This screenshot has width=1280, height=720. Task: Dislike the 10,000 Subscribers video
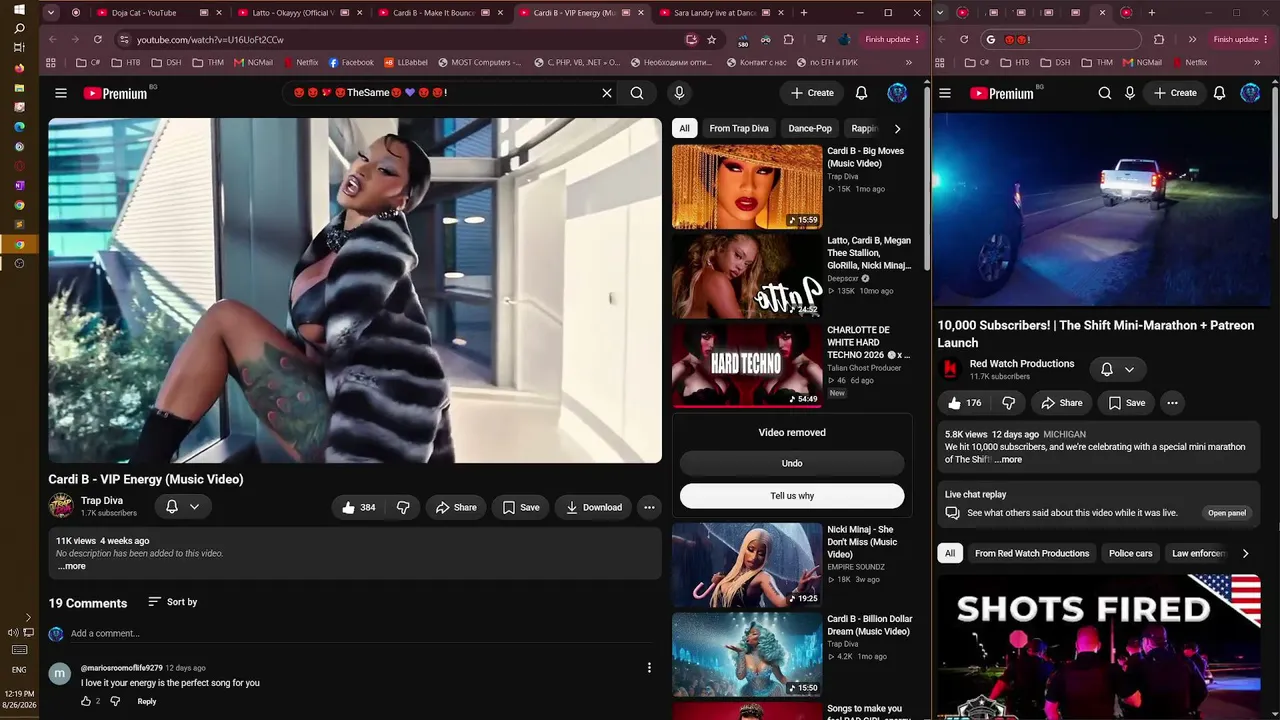[1008, 403]
